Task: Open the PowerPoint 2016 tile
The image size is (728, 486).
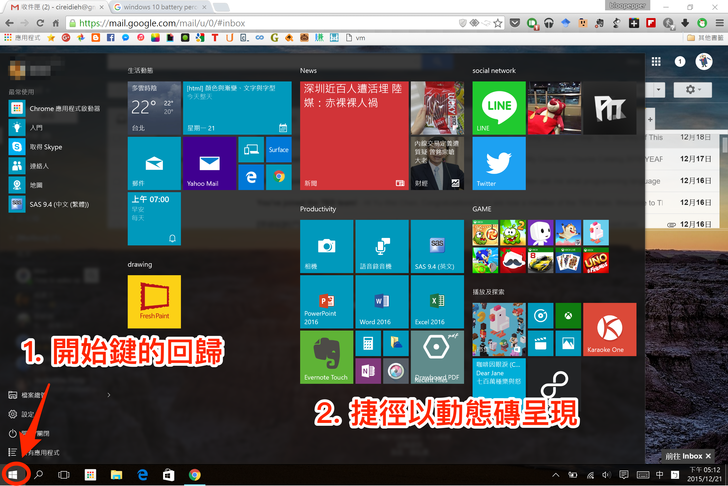Action: pyautogui.click(x=326, y=302)
